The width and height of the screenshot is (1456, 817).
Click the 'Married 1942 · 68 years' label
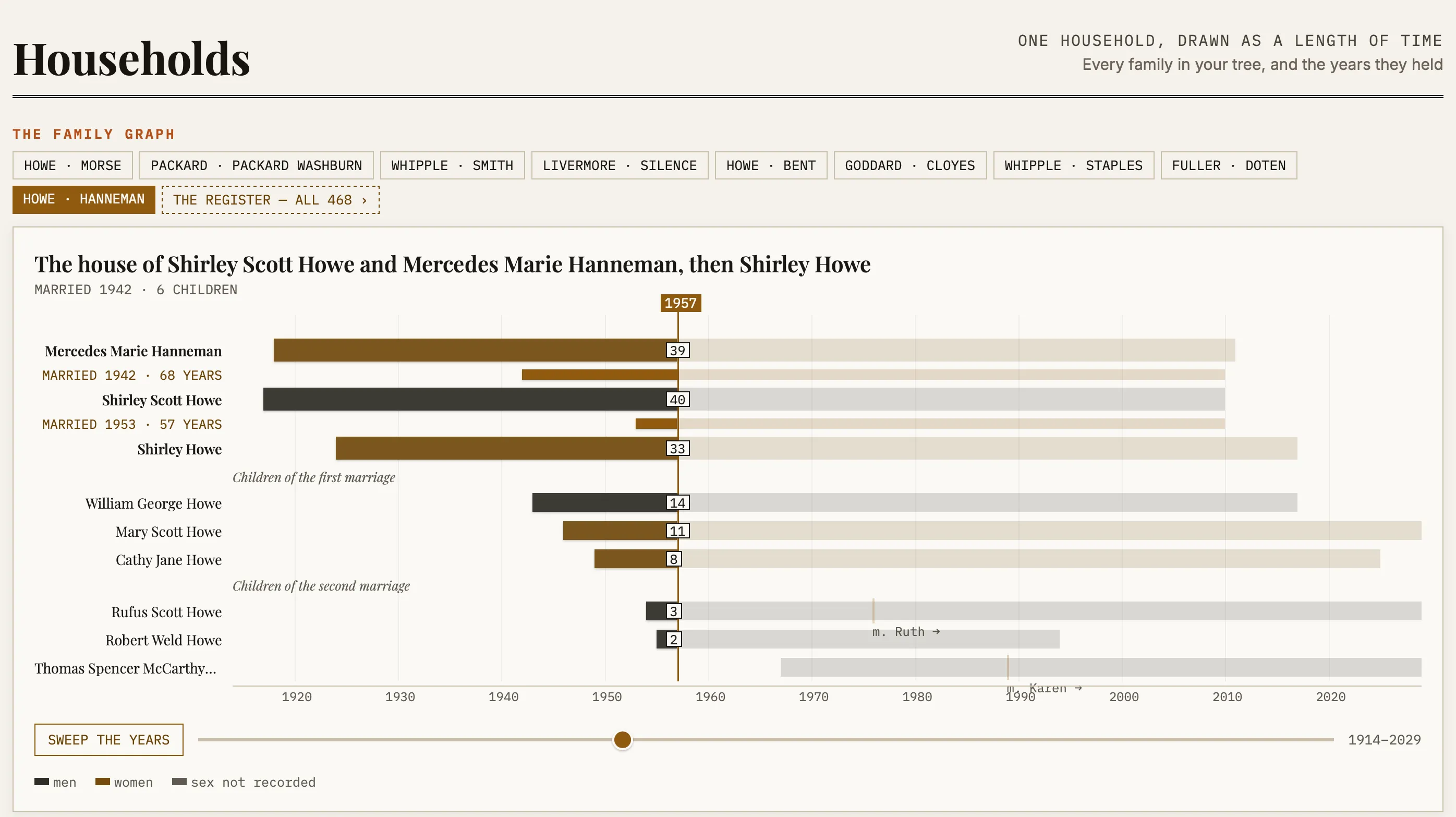(x=132, y=376)
